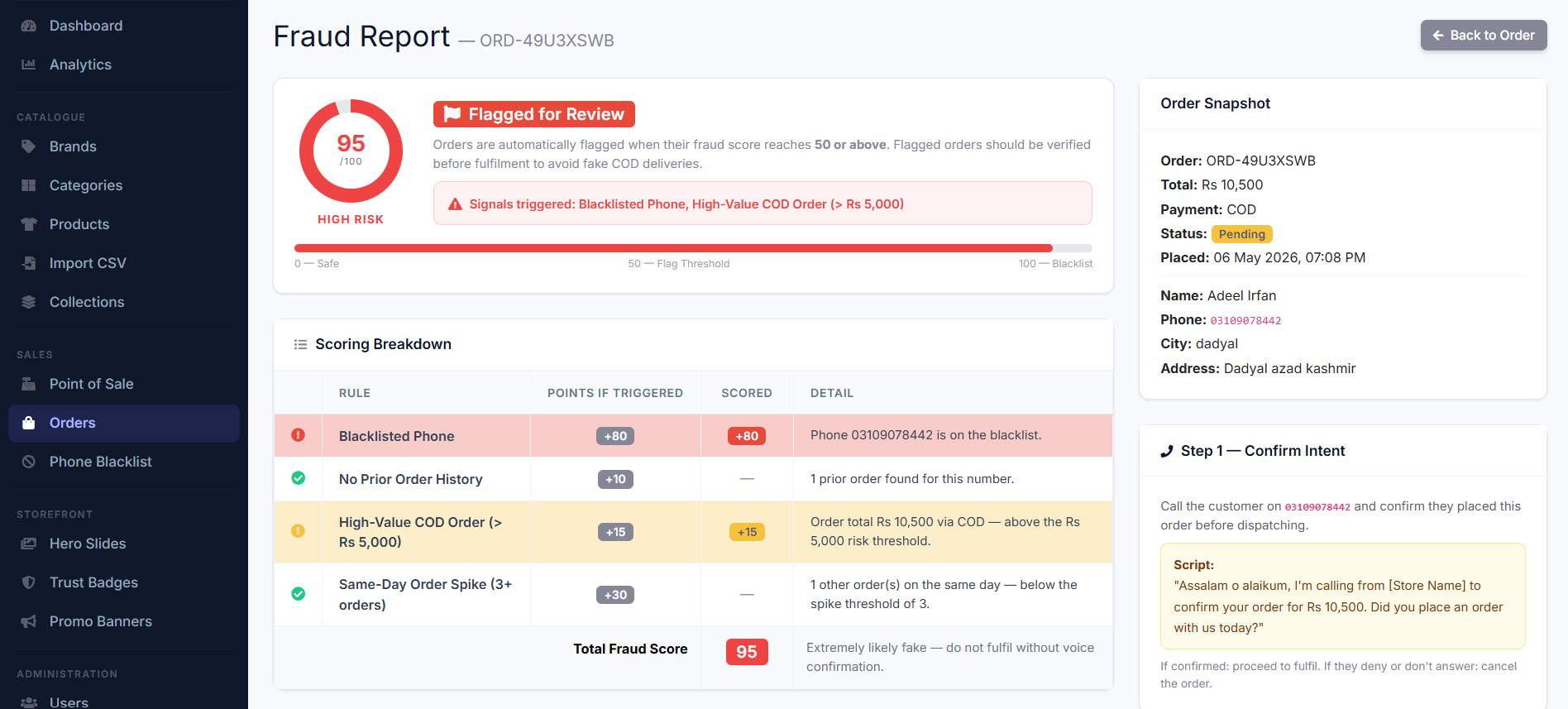Screen dimensions: 1568x709
Task: Click the Total Fraud Score label
Action: [630, 649]
